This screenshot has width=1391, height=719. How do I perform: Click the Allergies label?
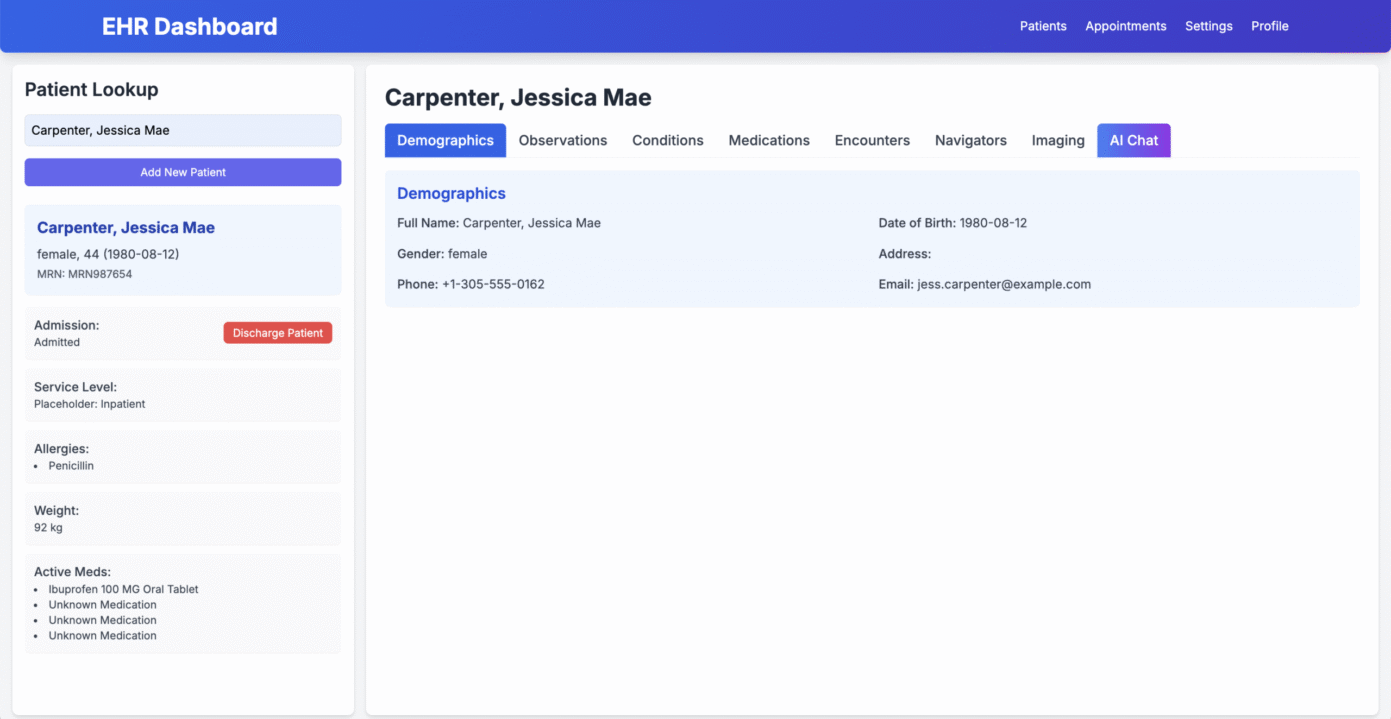(x=61, y=449)
